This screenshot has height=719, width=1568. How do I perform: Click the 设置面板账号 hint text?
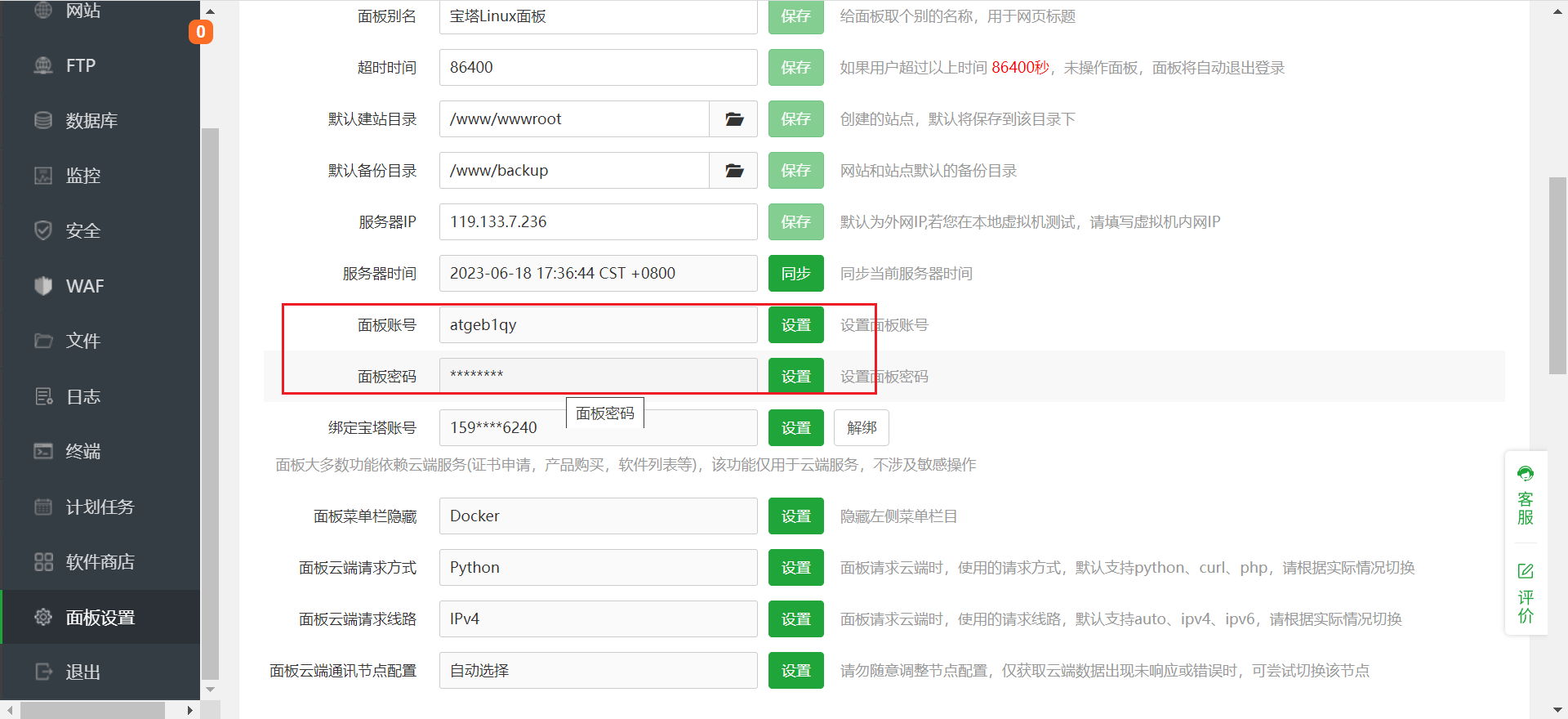tap(884, 325)
